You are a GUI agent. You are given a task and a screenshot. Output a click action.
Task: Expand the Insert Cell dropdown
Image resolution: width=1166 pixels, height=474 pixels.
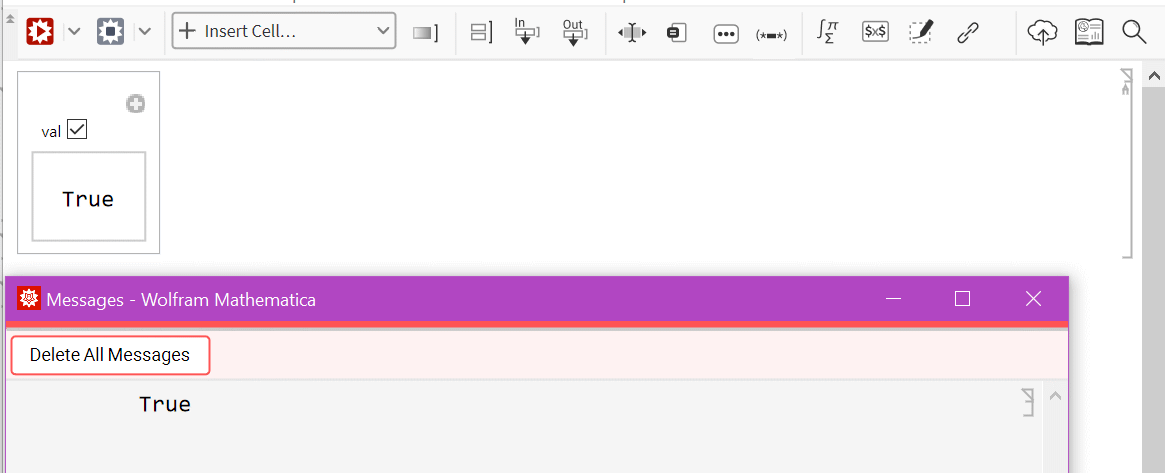(x=284, y=31)
